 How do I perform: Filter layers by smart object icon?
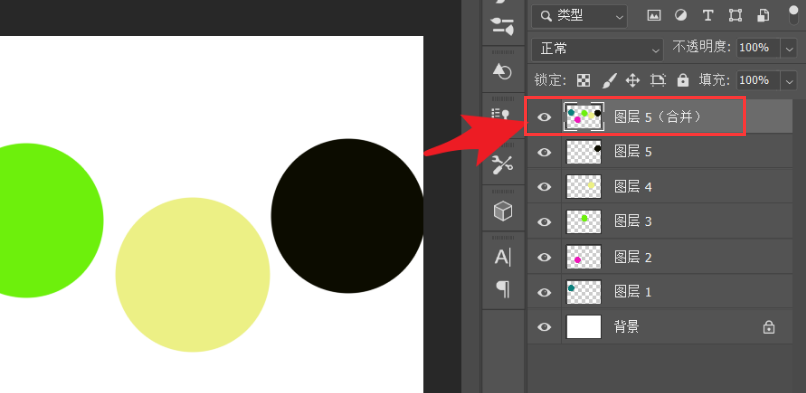[763, 16]
